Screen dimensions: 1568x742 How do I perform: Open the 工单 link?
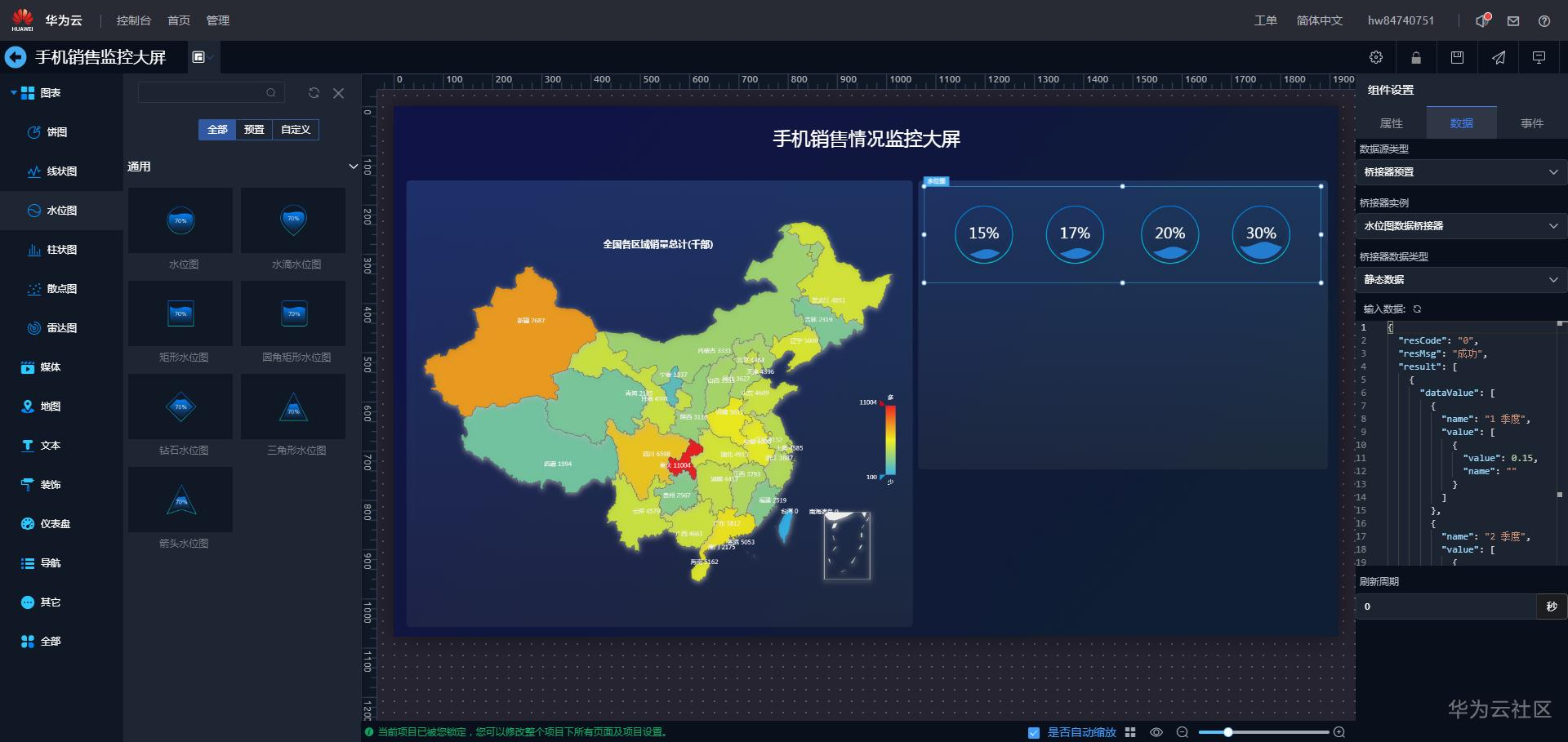(x=1266, y=20)
